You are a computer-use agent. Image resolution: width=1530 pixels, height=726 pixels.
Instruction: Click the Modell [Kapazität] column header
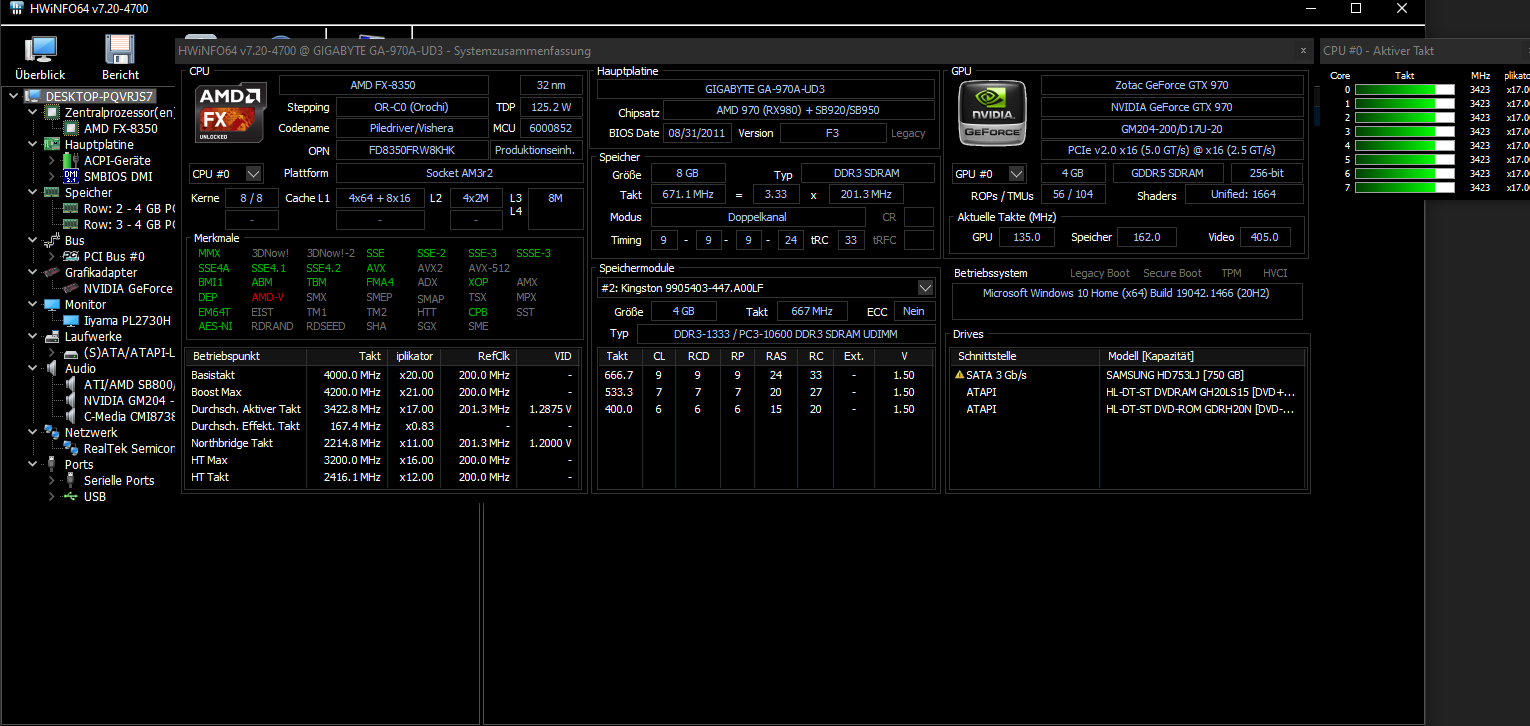(x=1202, y=356)
